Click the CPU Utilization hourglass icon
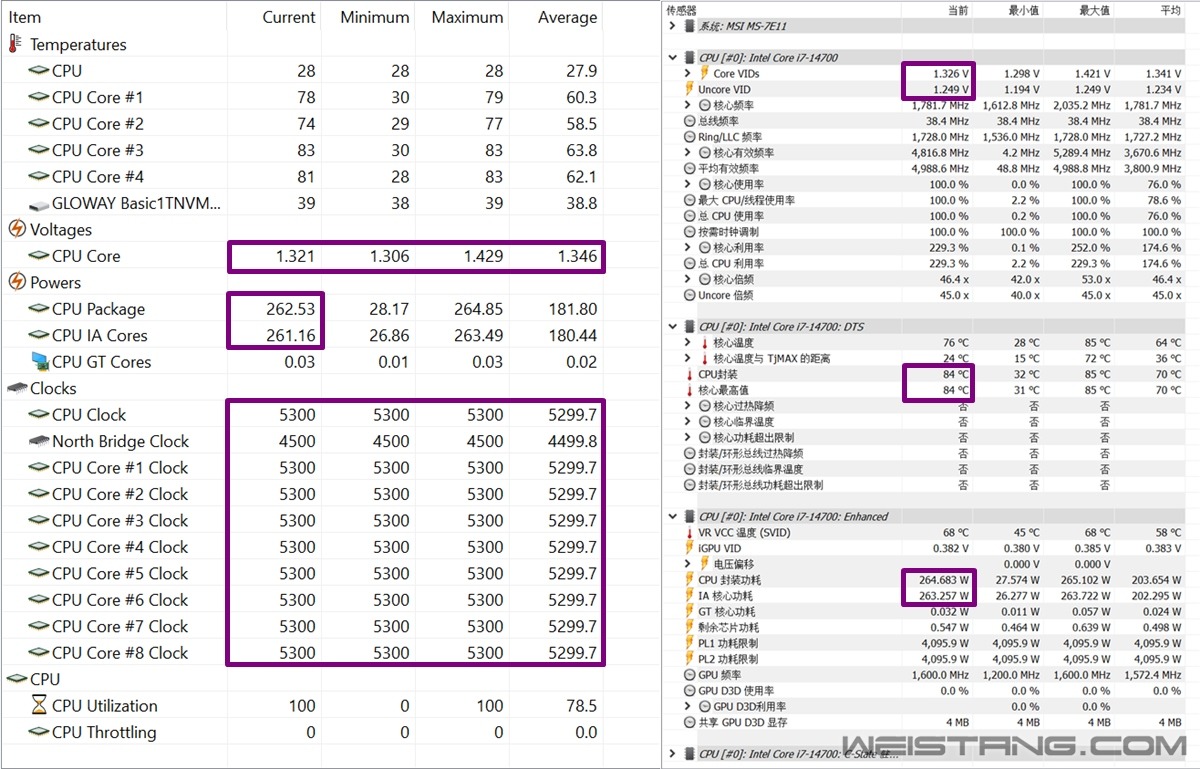The height and width of the screenshot is (769, 1200). [38, 705]
